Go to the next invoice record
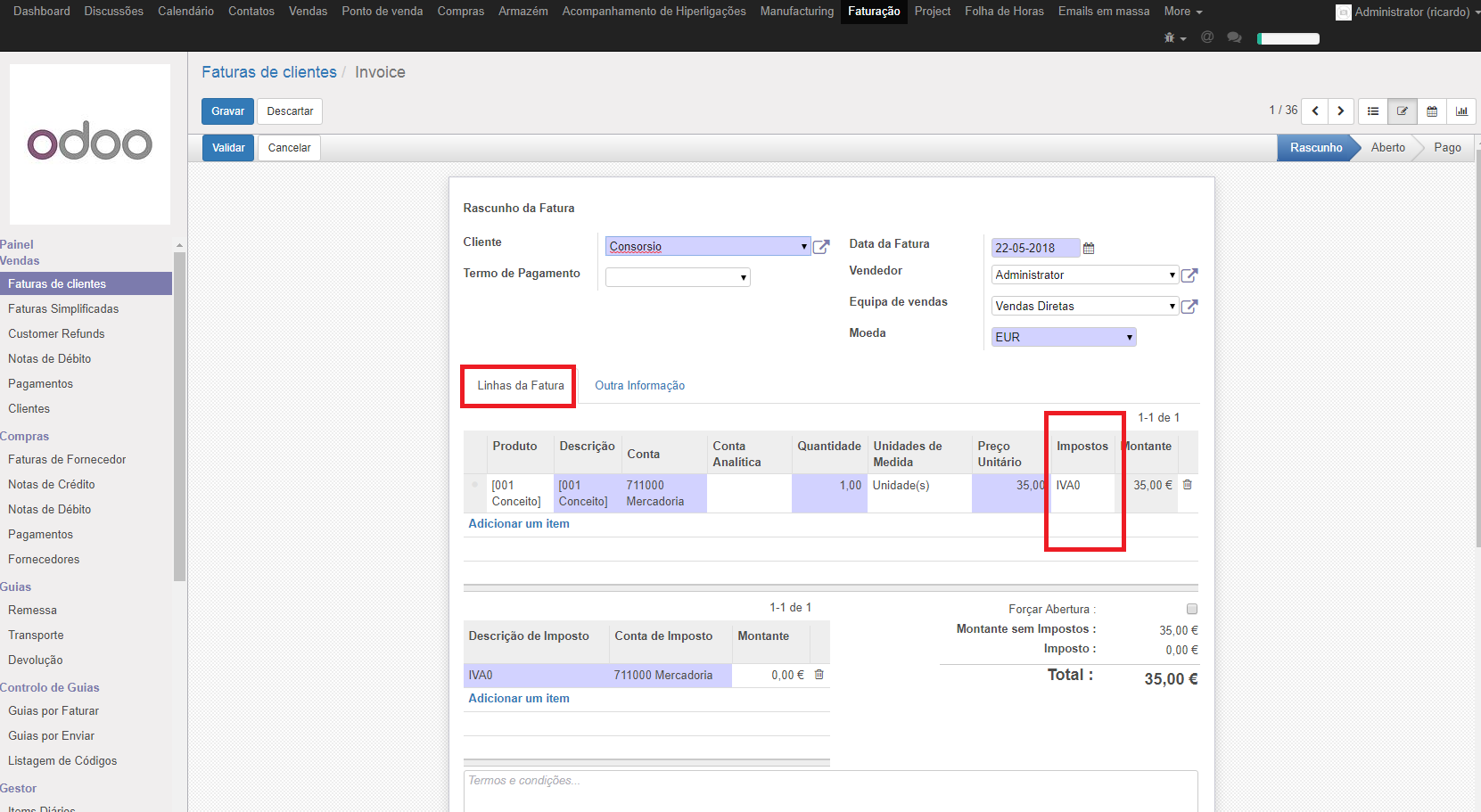The image size is (1481, 812). (x=1341, y=111)
